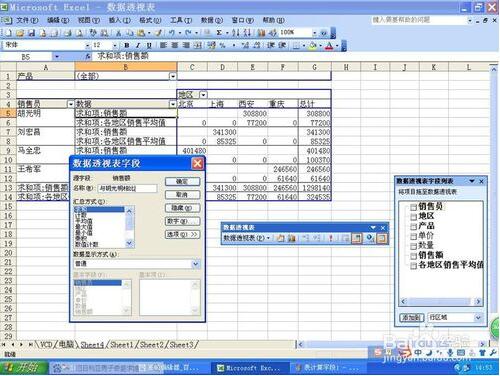Click the Merge and Center icon

coord(198,45)
